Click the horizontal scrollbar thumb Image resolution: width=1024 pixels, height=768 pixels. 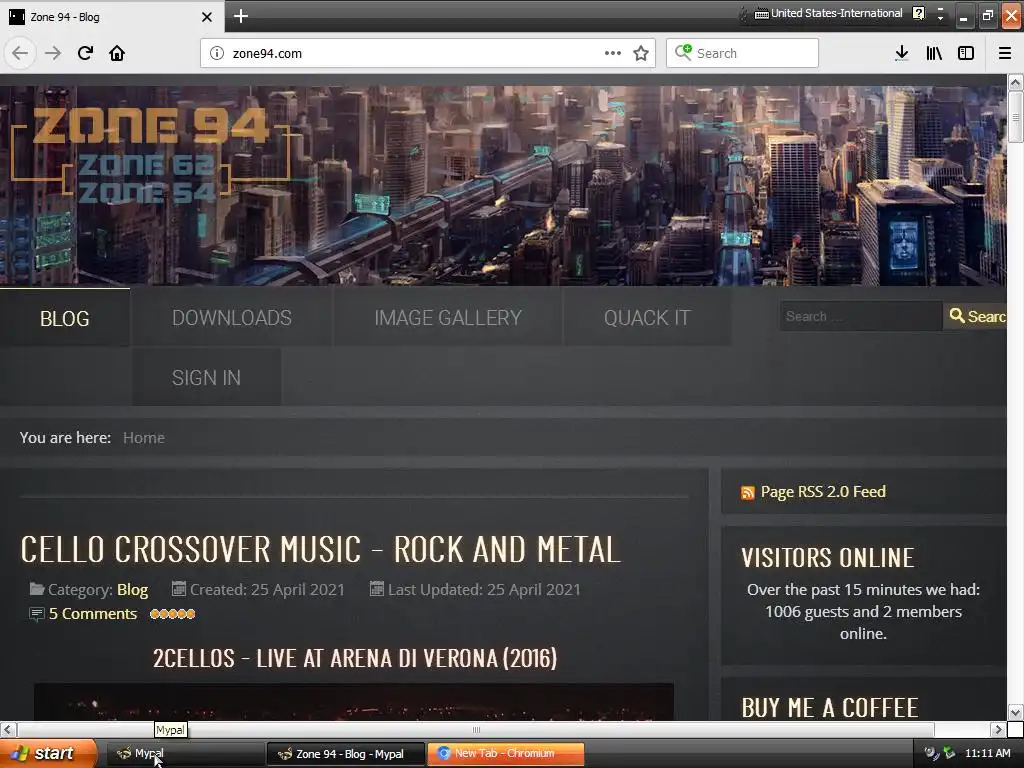pyautogui.click(x=475, y=729)
